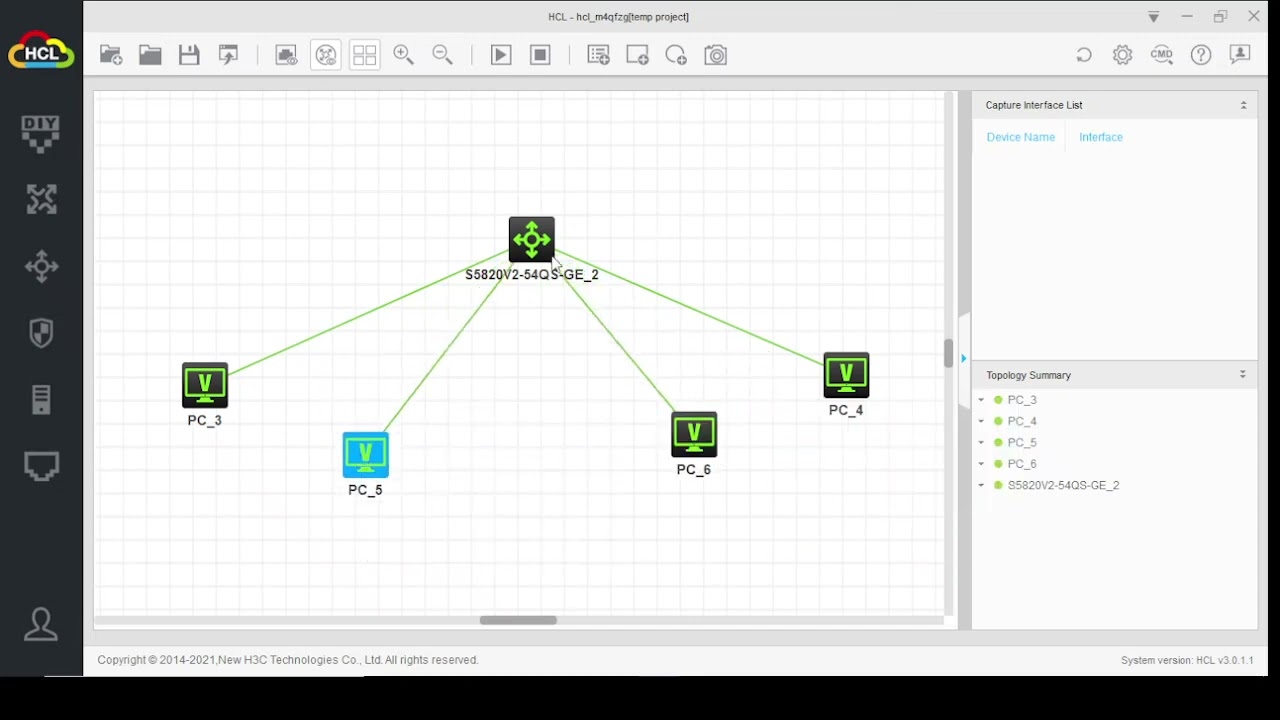Click the Device Name column header

click(1020, 137)
